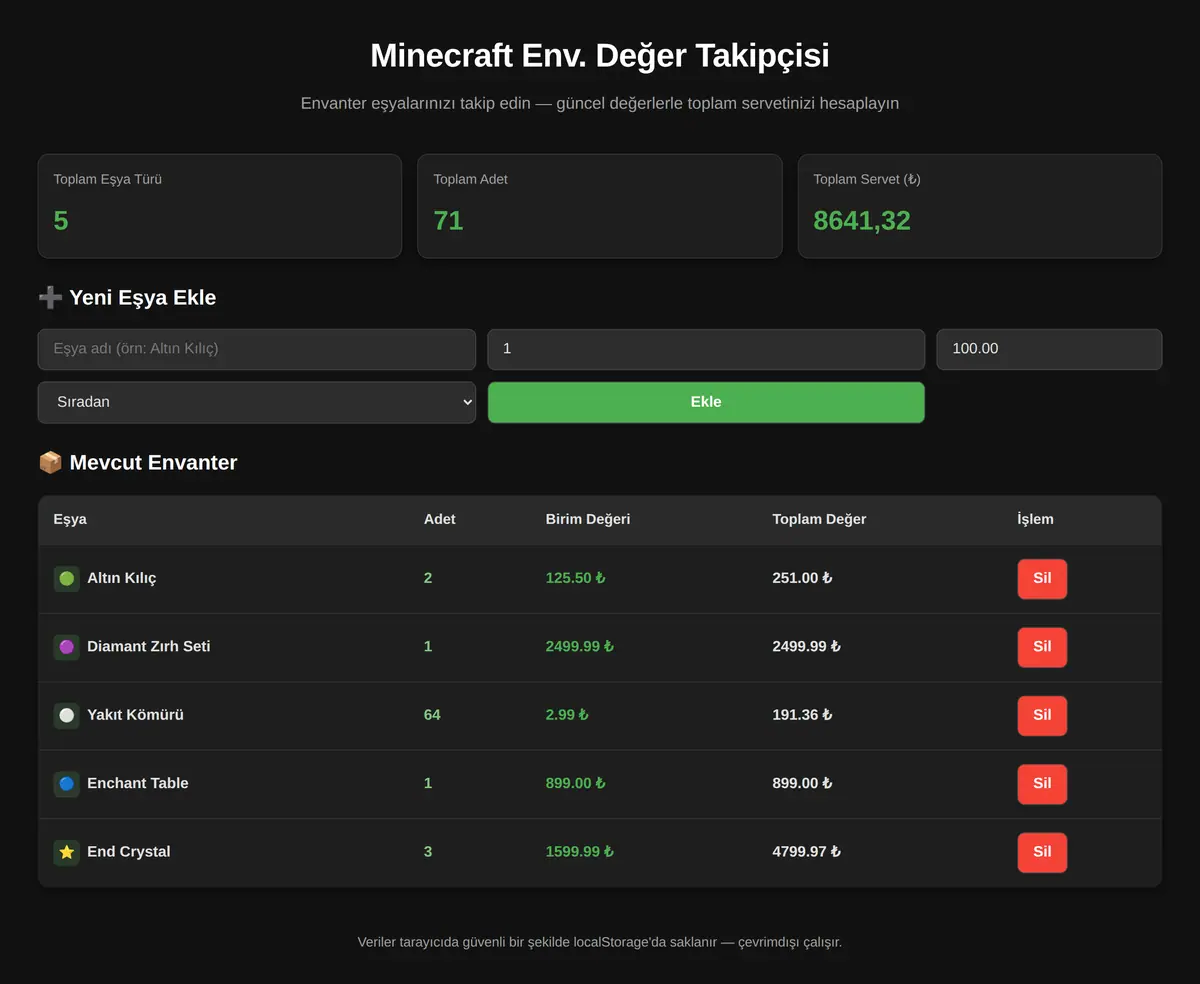
Task: Click the İşlem column header
Action: [1035, 519]
